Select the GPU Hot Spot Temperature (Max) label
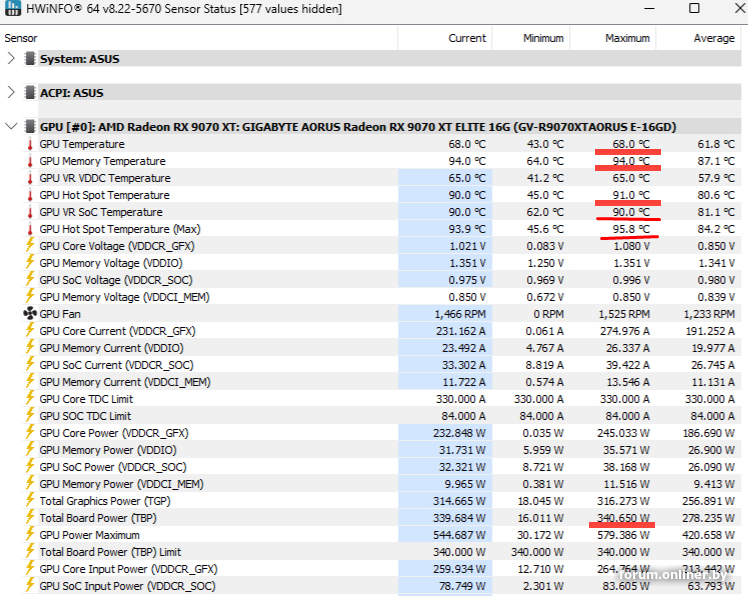 [120, 229]
